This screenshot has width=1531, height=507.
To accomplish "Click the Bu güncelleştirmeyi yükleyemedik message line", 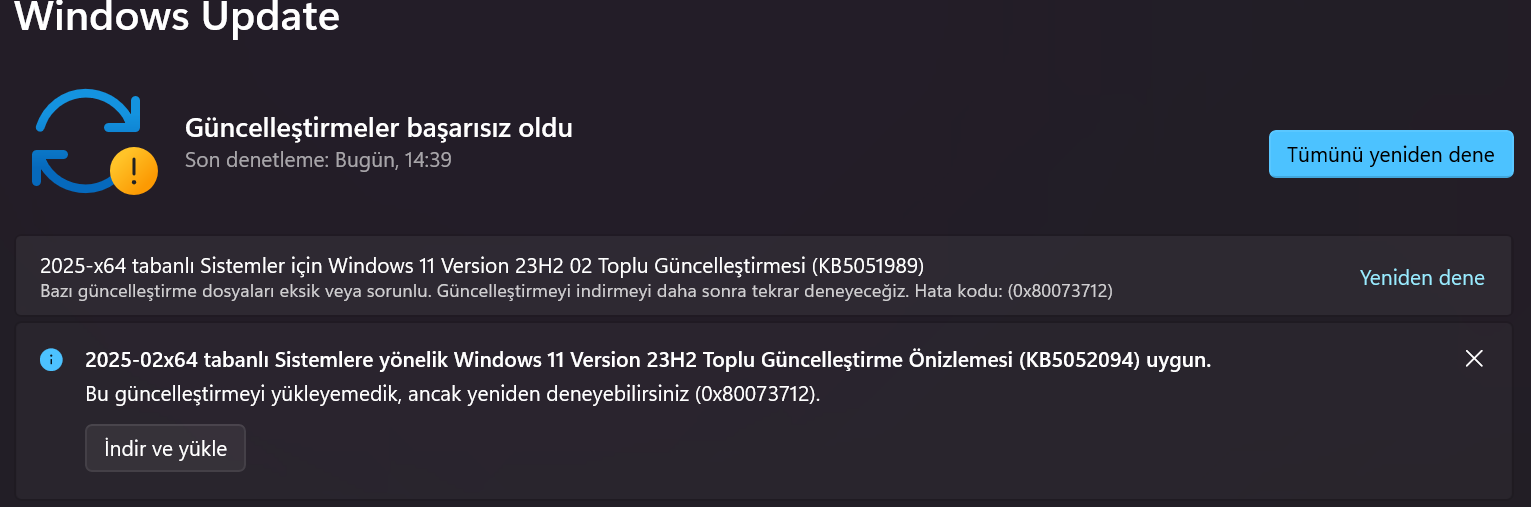I will click(453, 394).
